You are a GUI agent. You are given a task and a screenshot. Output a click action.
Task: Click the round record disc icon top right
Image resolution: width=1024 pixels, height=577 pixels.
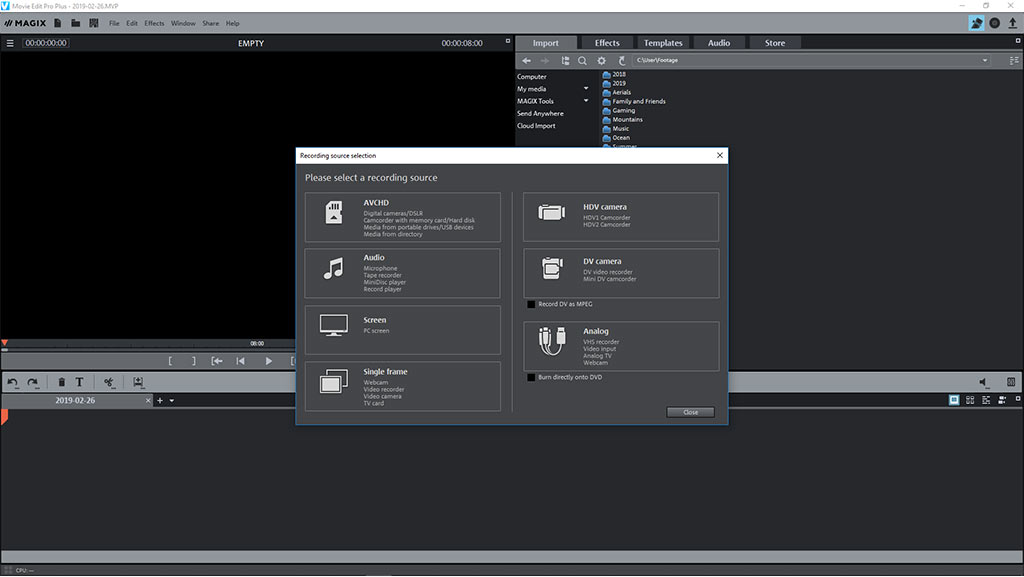tap(995, 23)
